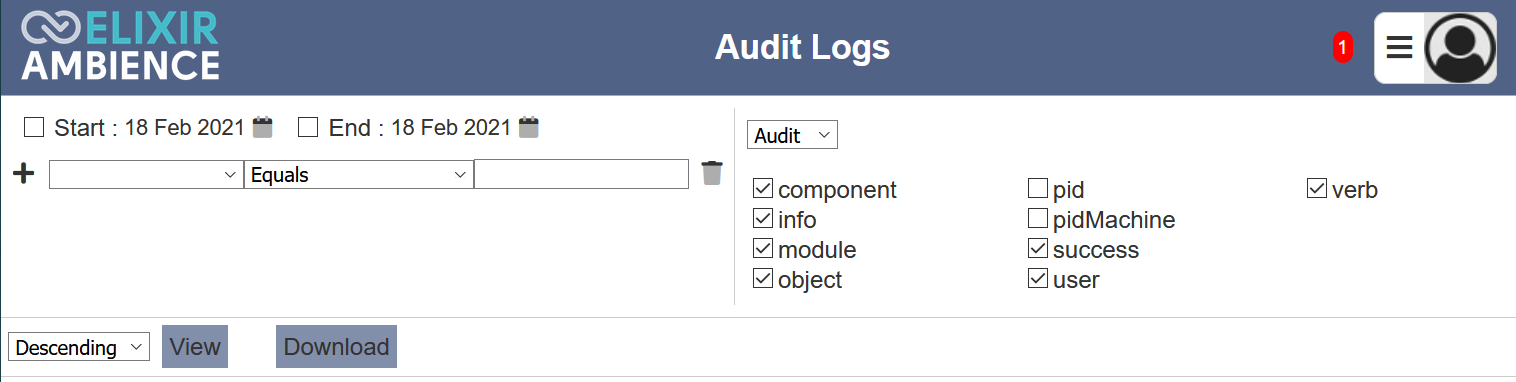Uncheck the component column checkbox
This screenshot has height=382, width=1516.
763,189
